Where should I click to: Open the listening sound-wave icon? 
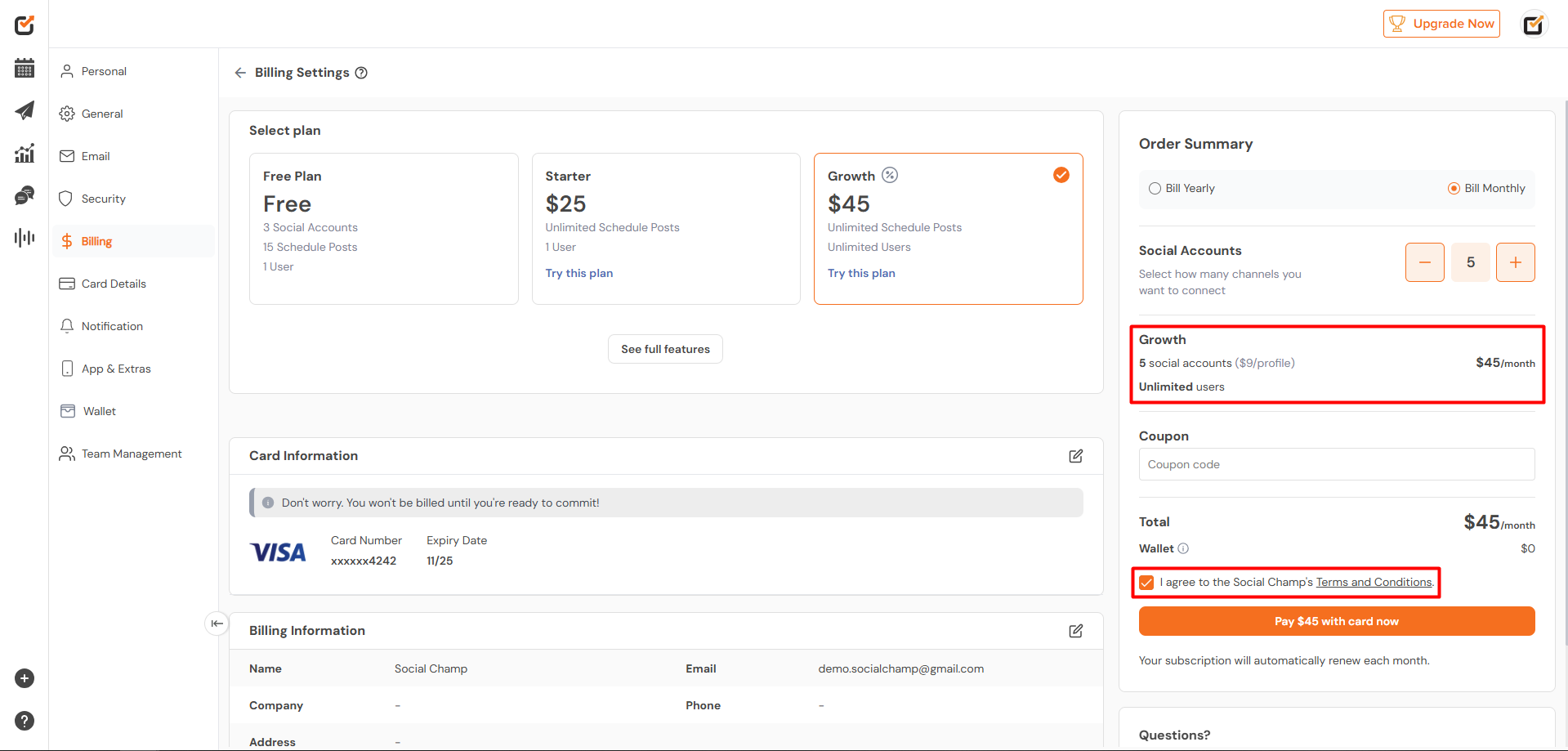(x=25, y=238)
